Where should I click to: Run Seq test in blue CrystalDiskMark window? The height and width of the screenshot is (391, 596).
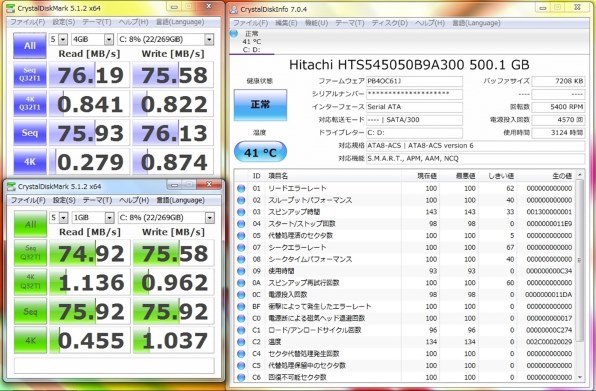(30, 133)
